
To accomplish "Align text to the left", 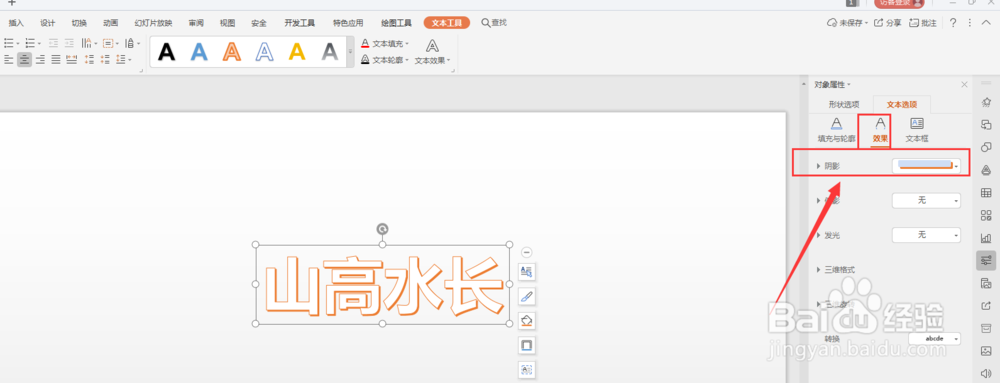I will [9, 59].
